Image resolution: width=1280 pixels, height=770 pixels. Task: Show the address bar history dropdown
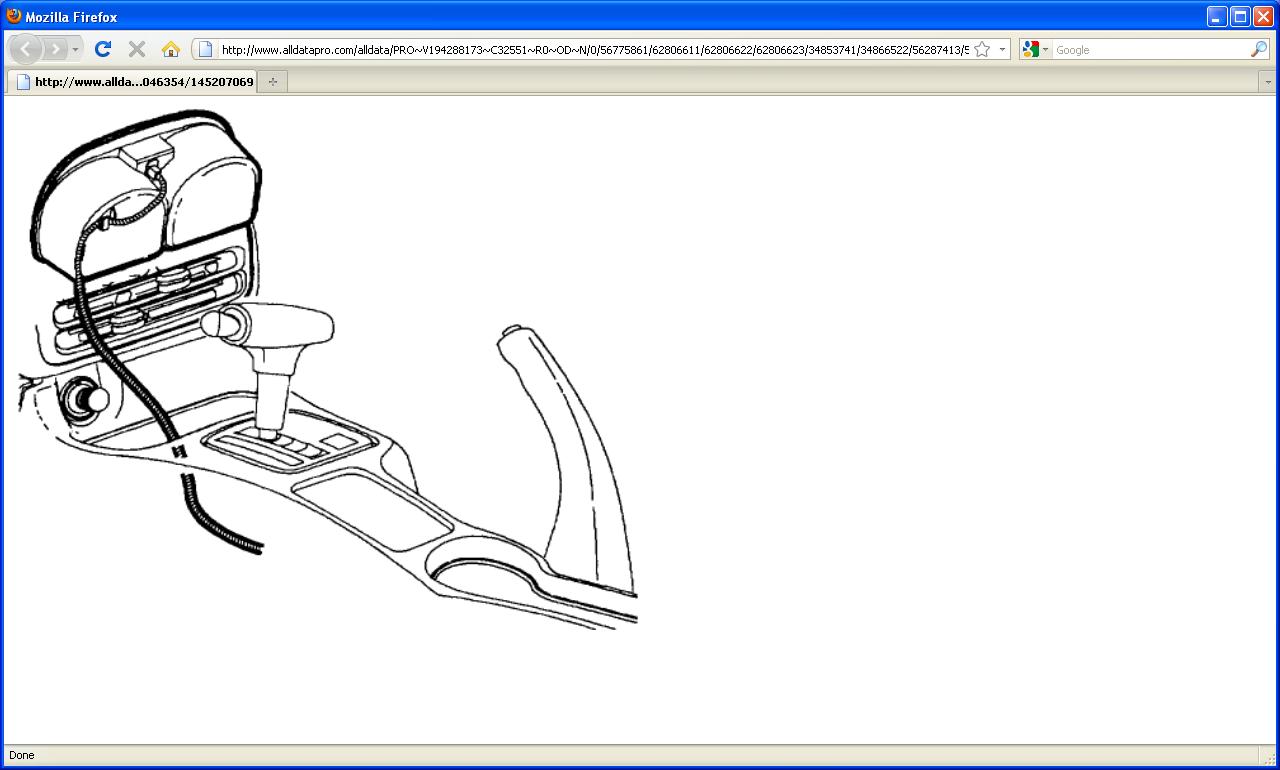click(1002, 49)
